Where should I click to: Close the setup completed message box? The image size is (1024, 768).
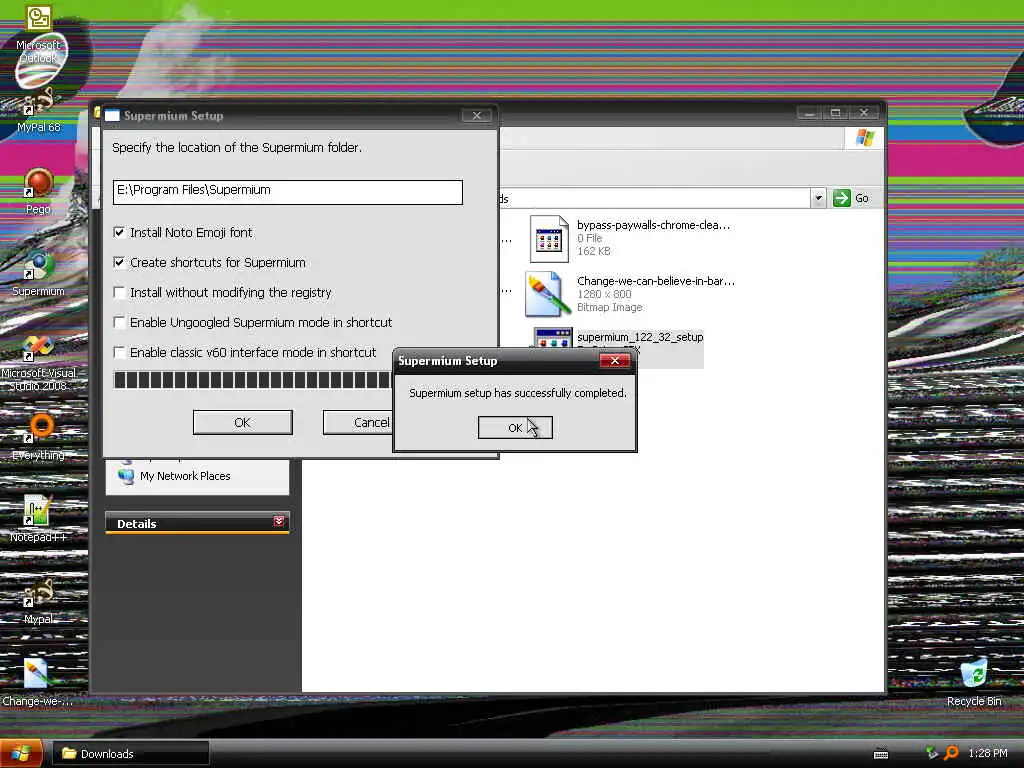(615, 360)
